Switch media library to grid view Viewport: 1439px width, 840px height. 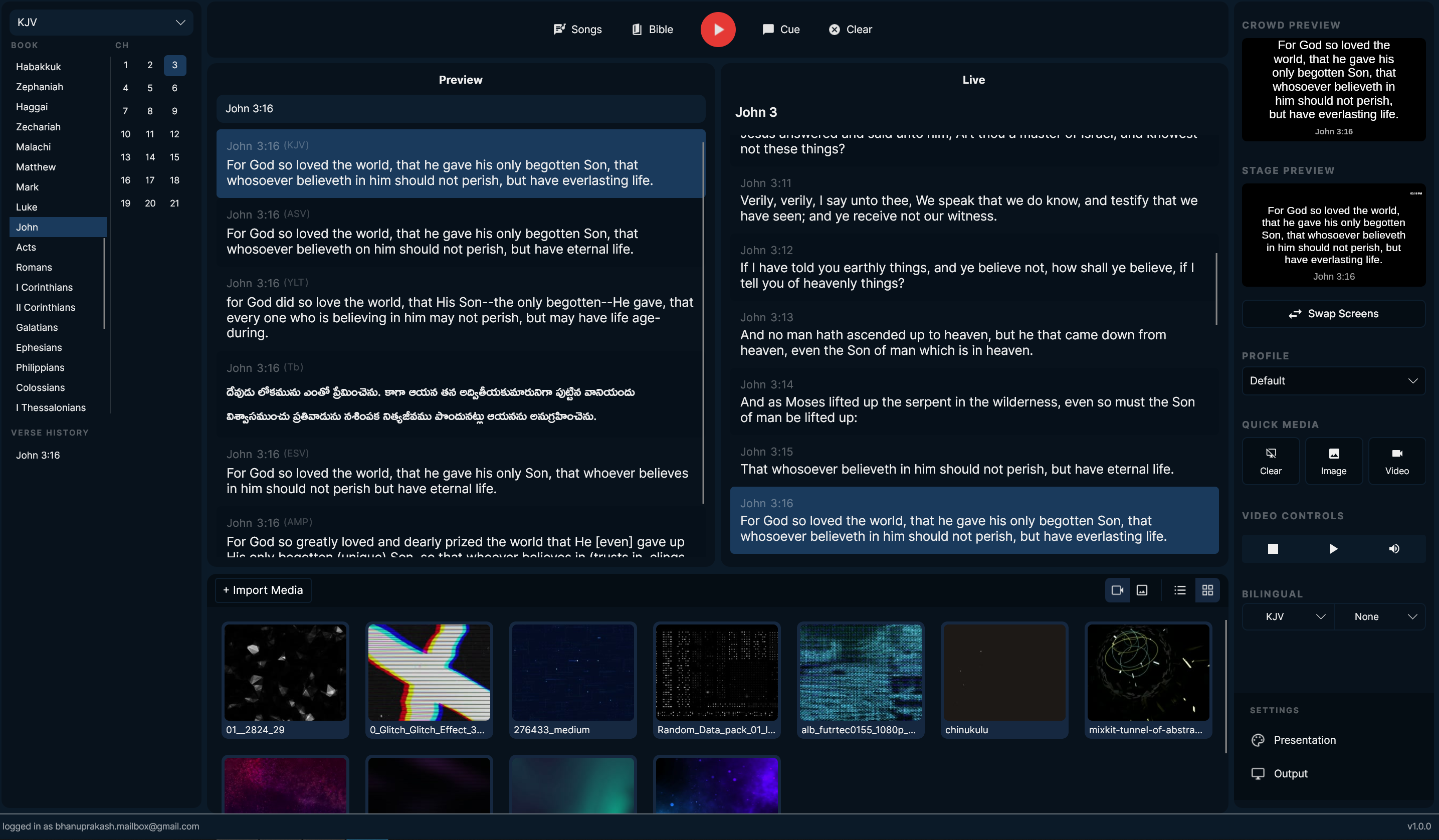tap(1207, 590)
